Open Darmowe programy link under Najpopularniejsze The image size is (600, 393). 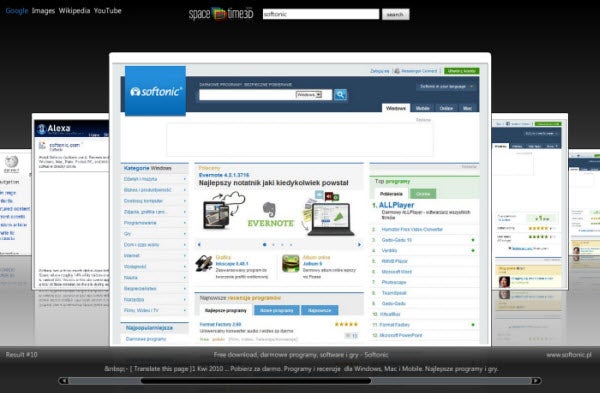click(x=146, y=339)
